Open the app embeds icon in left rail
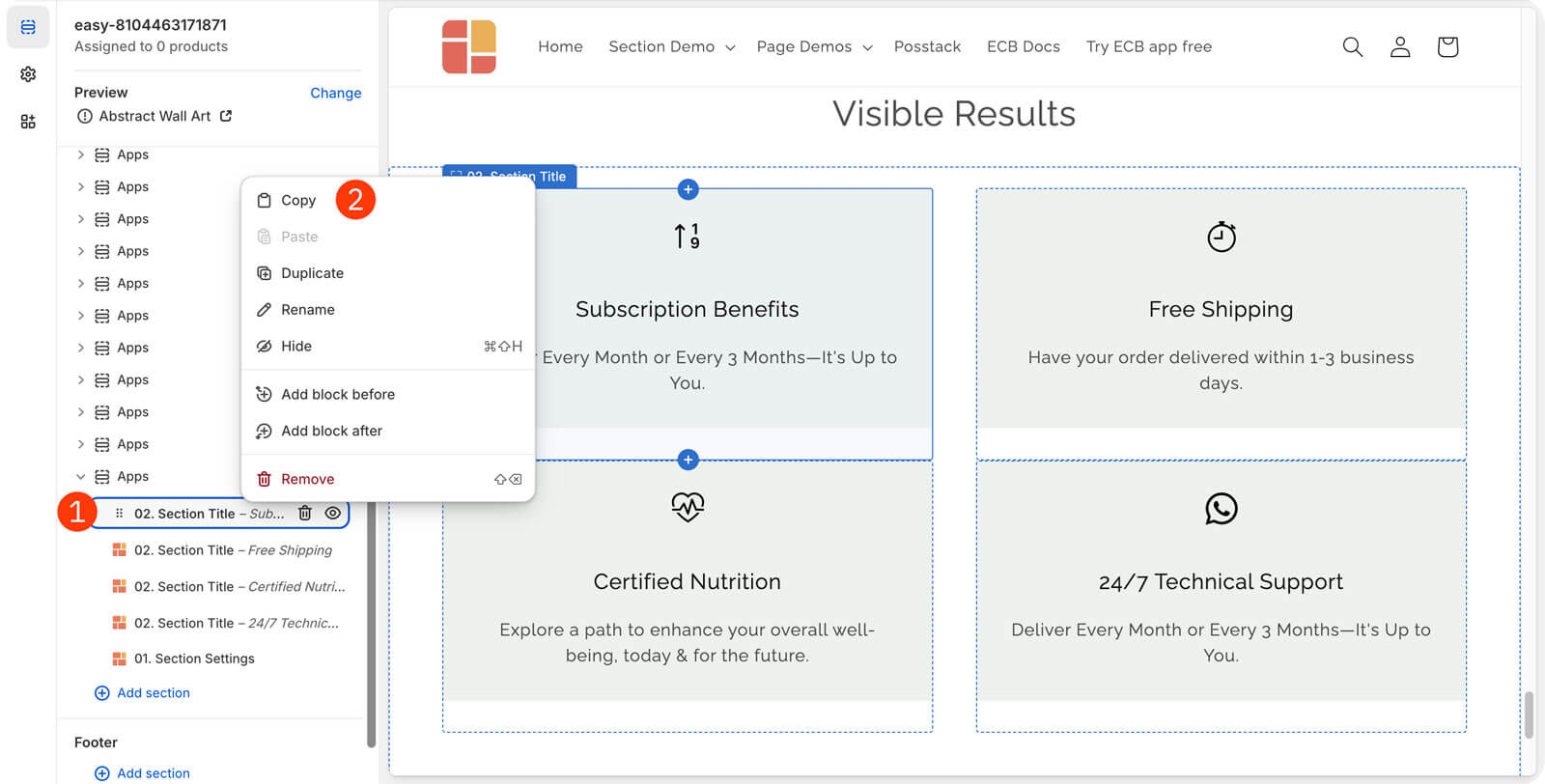This screenshot has width=1545, height=784. pyautogui.click(x=28, y=122)
